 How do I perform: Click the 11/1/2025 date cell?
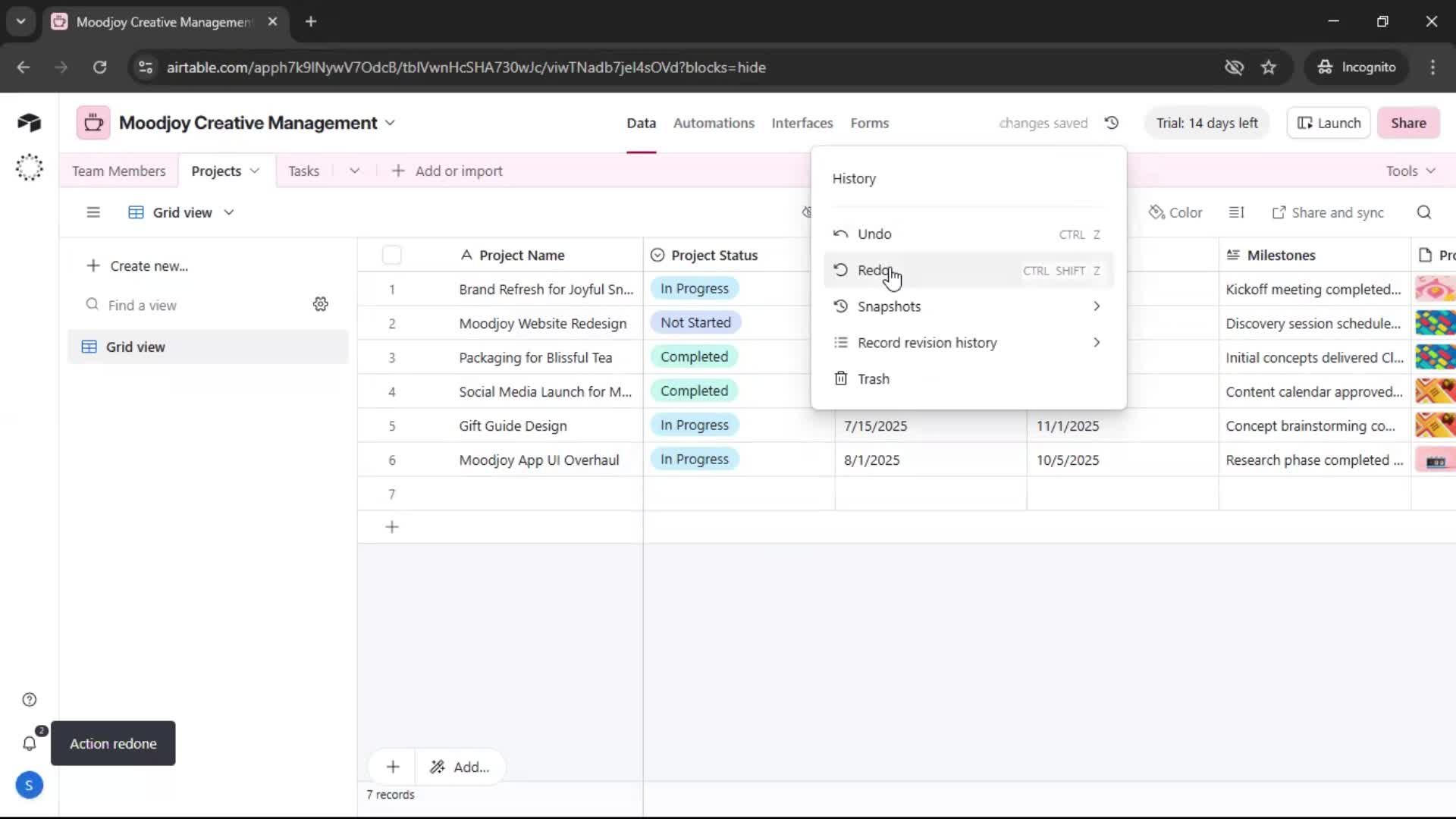[1122, 425]
